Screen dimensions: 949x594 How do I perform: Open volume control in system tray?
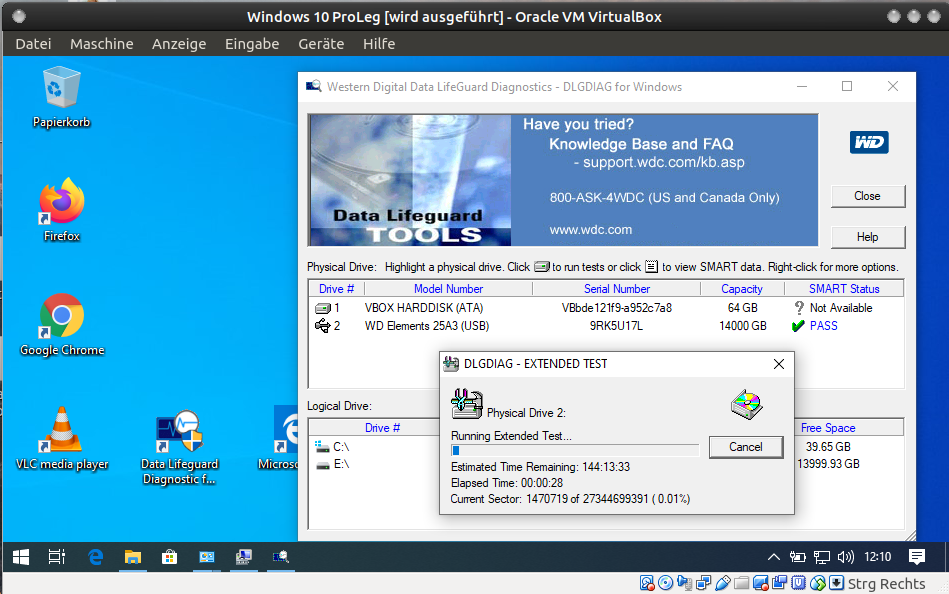tap(846, 557)
